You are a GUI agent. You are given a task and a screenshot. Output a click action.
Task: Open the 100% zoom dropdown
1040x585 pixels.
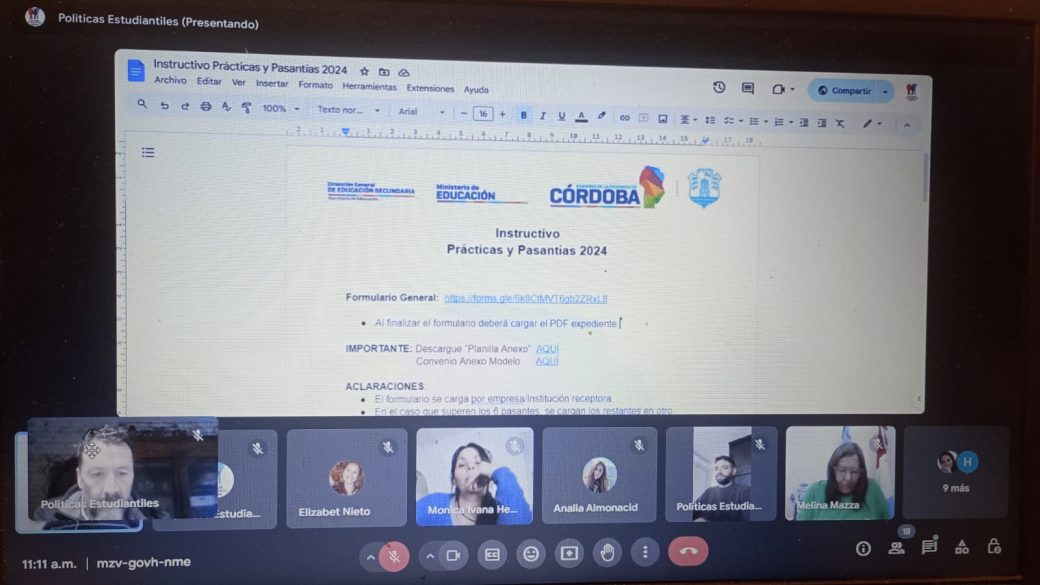tap(281, 108)
